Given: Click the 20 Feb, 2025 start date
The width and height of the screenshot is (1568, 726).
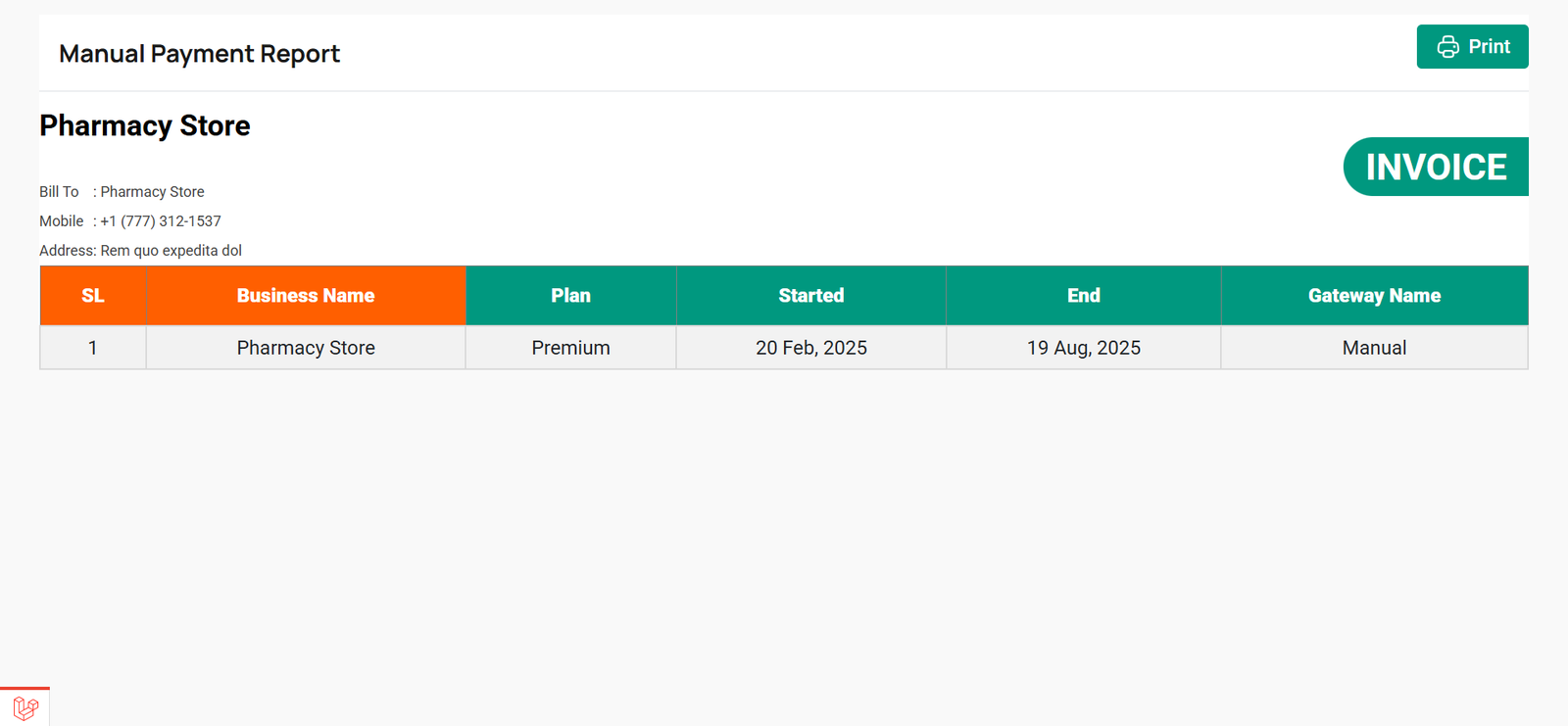Looking at the screenshot, I should click(810, 348).
